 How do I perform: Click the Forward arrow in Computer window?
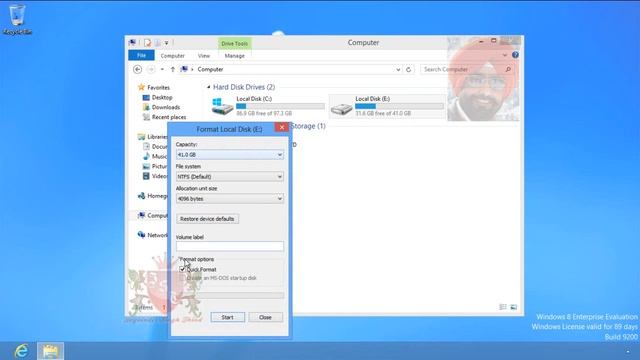tap(151, 69)
